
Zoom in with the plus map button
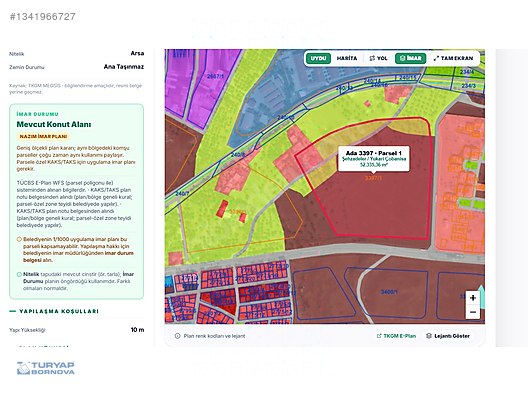(x=473, y=298)
